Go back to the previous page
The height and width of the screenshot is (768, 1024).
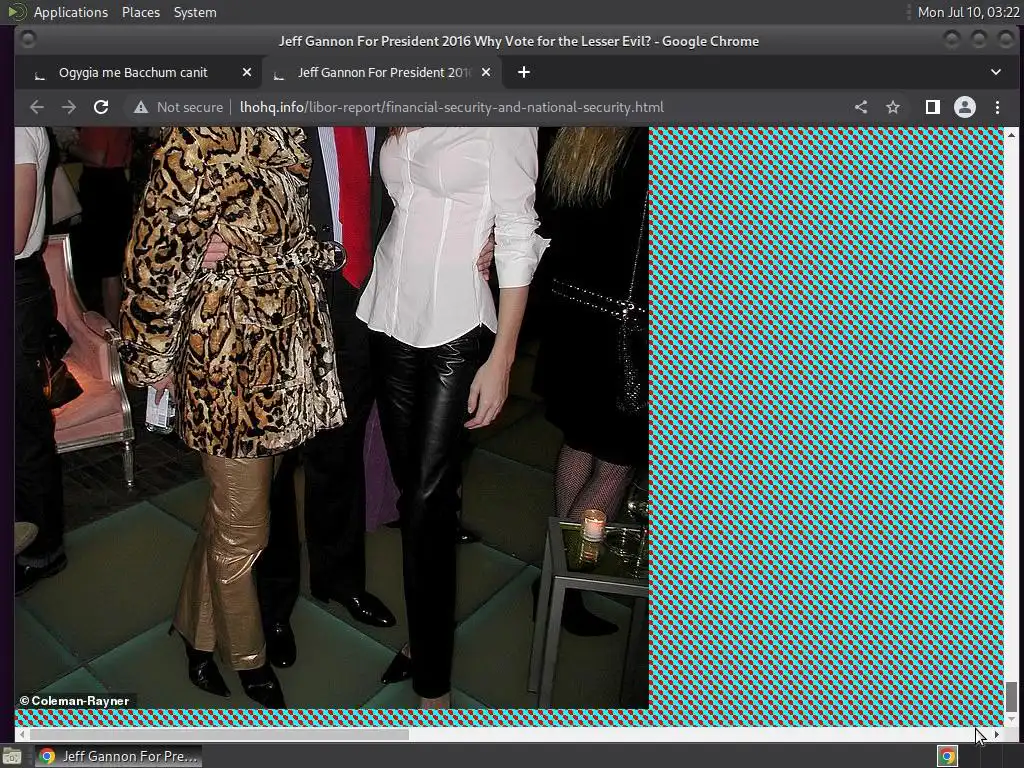pyautogui.click(x=37, y=107)
